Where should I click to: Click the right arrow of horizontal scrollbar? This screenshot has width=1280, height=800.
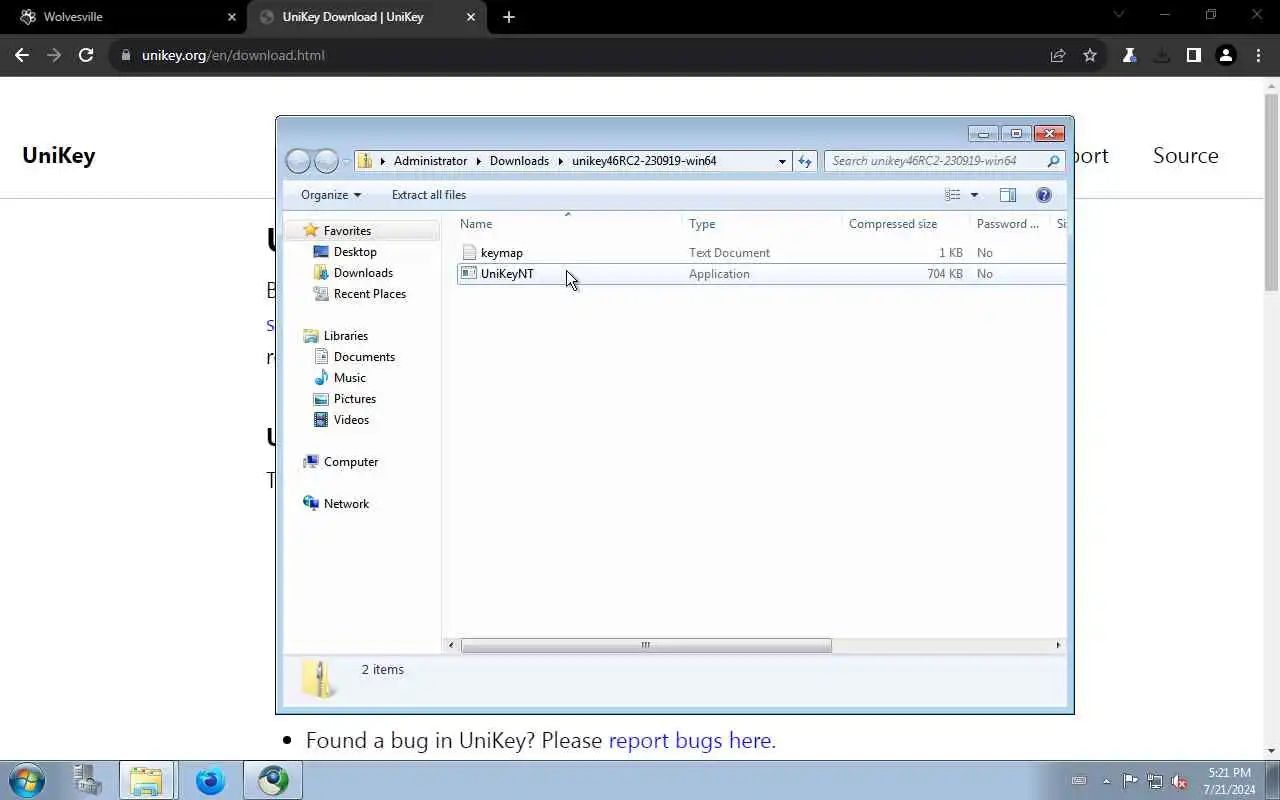tap(1058, 645)
